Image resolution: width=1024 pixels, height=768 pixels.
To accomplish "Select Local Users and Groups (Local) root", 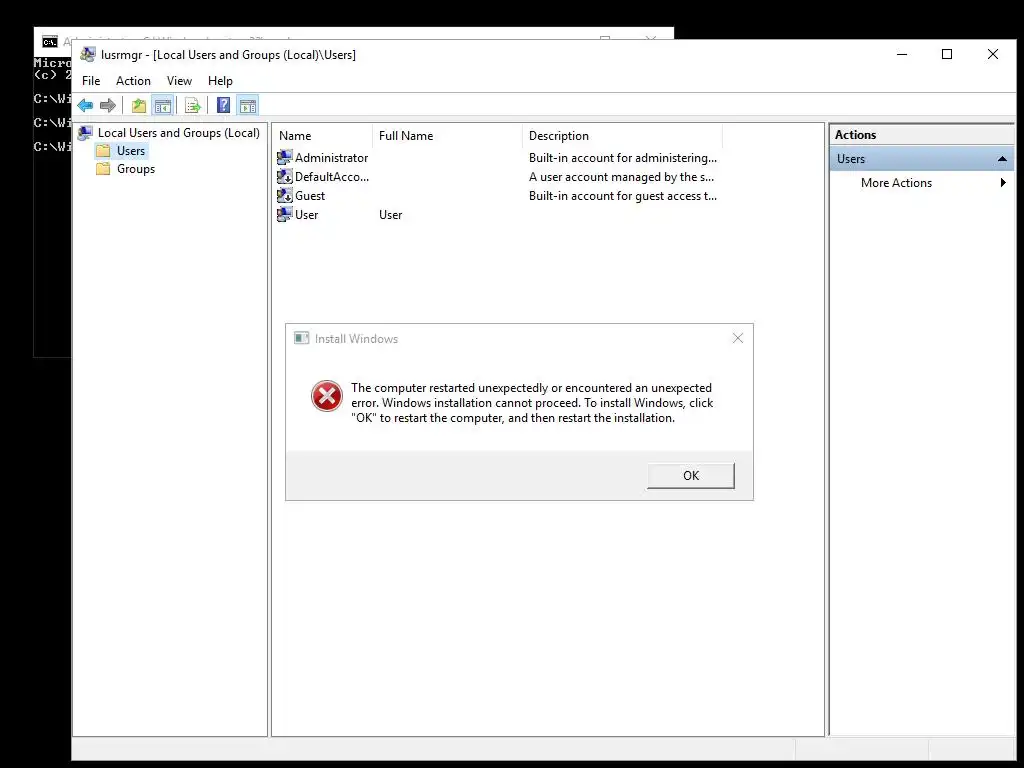I will coord(178,133).
